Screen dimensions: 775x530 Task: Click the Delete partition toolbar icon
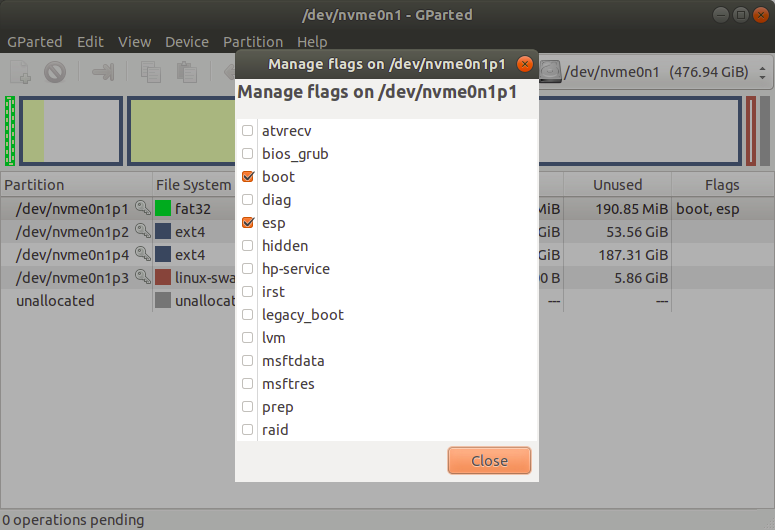tap(55, 72)
